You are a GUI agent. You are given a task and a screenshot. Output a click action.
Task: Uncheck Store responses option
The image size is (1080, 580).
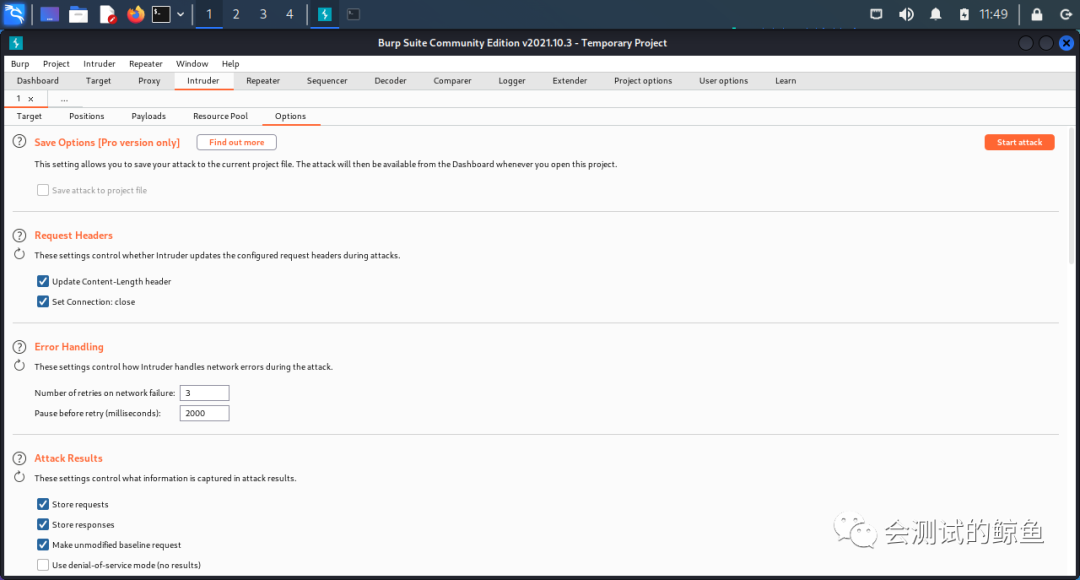(43, 524)
